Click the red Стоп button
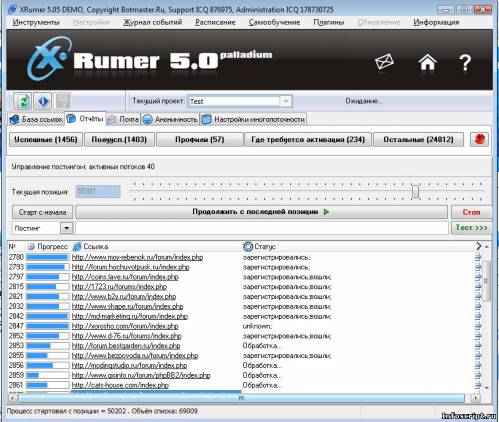The width and height of the screenshot is (499, 422). 471,212
